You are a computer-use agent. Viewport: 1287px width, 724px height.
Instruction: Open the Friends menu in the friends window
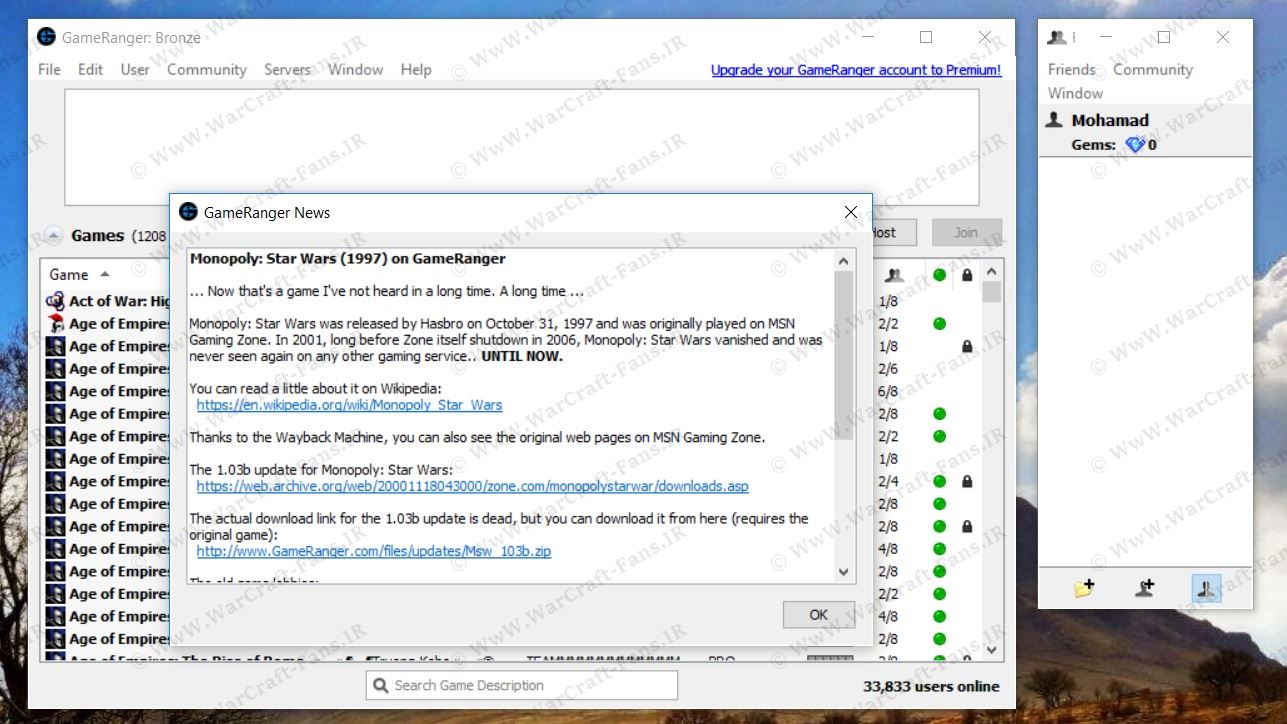[1072, 69]
